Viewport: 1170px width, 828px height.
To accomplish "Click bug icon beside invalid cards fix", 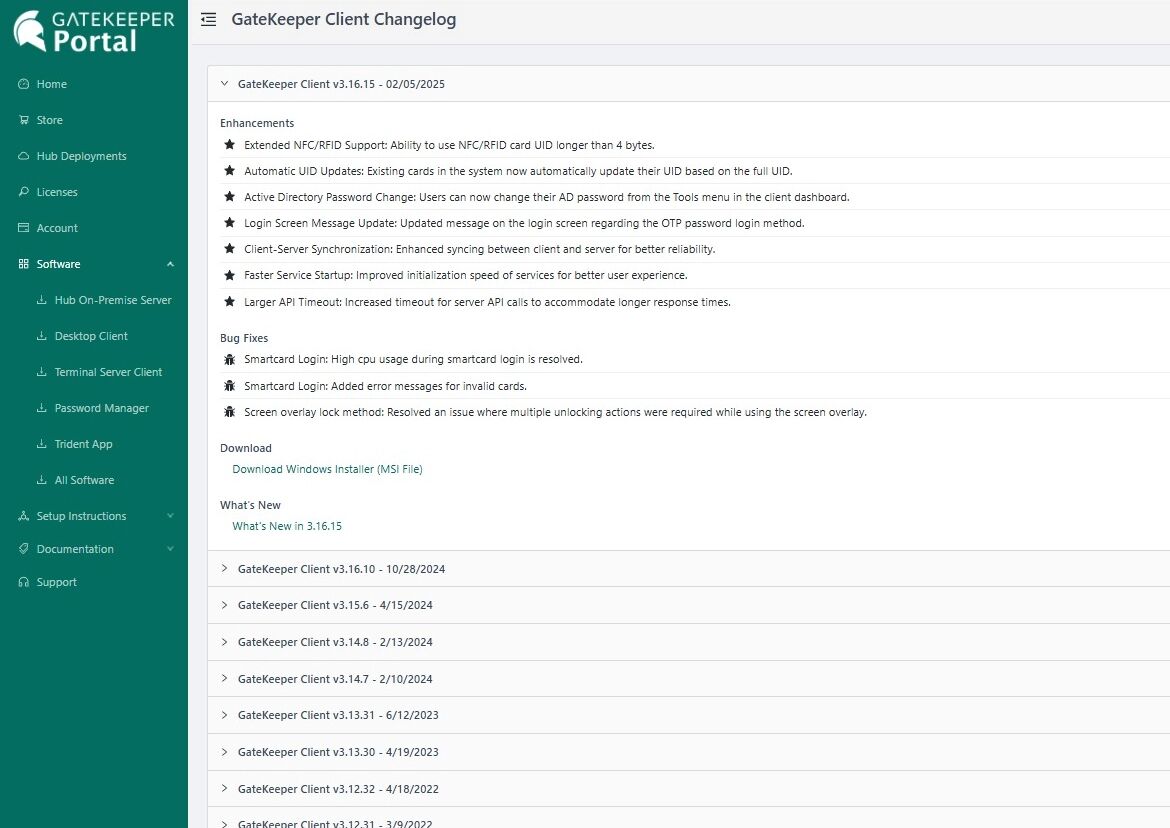I will point(230,386).
